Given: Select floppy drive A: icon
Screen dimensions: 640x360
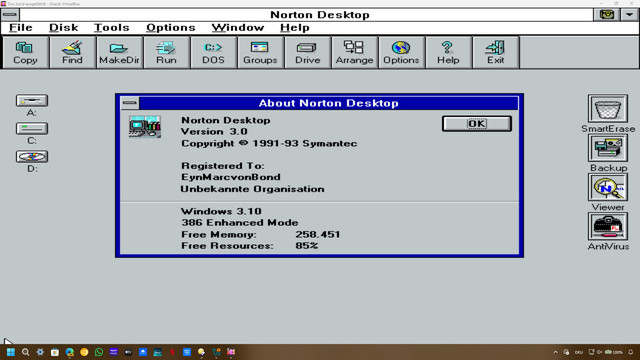Looking at the screenshot, I should pos(32,100).
